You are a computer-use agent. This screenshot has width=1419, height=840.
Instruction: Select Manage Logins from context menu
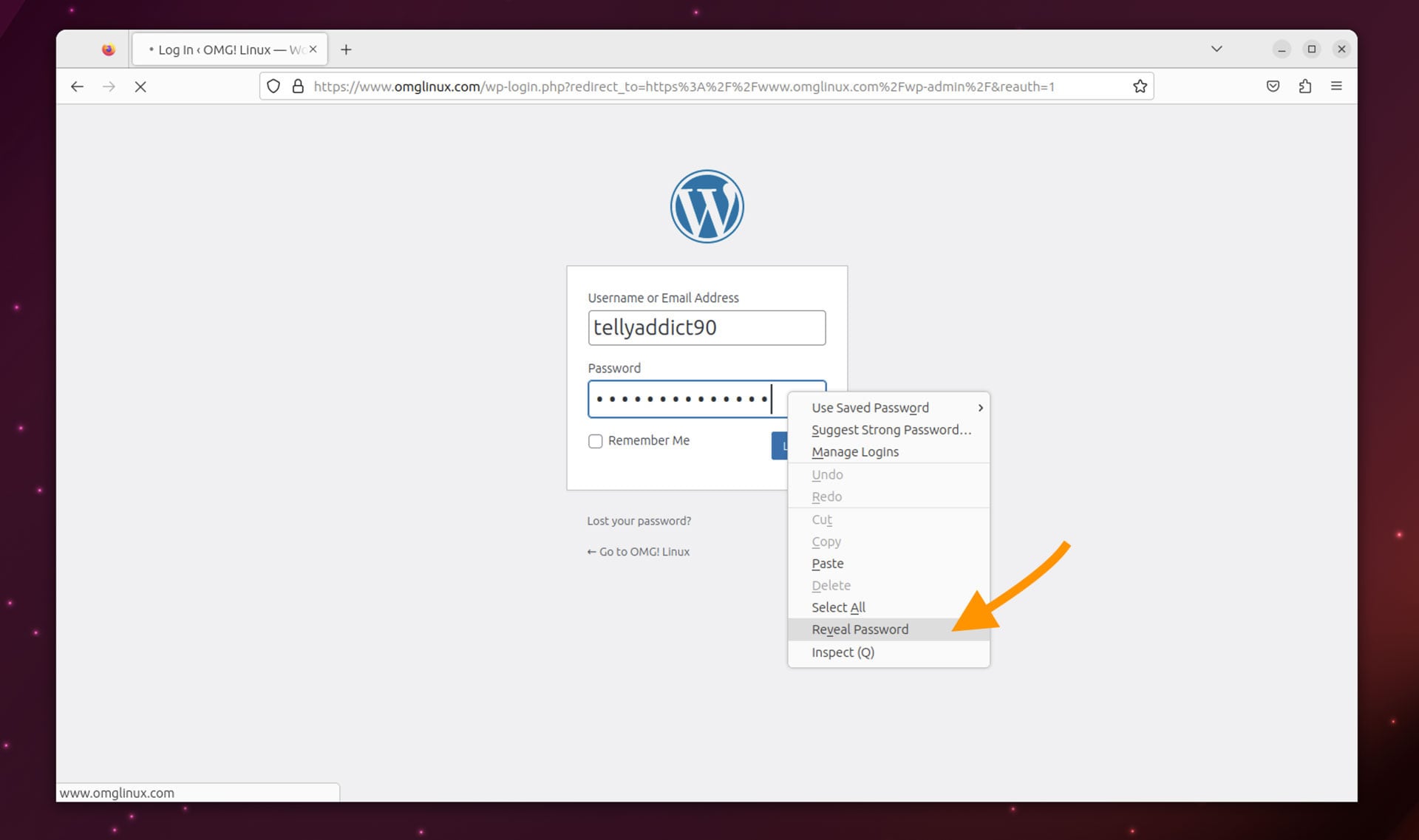tap(888, 452)
